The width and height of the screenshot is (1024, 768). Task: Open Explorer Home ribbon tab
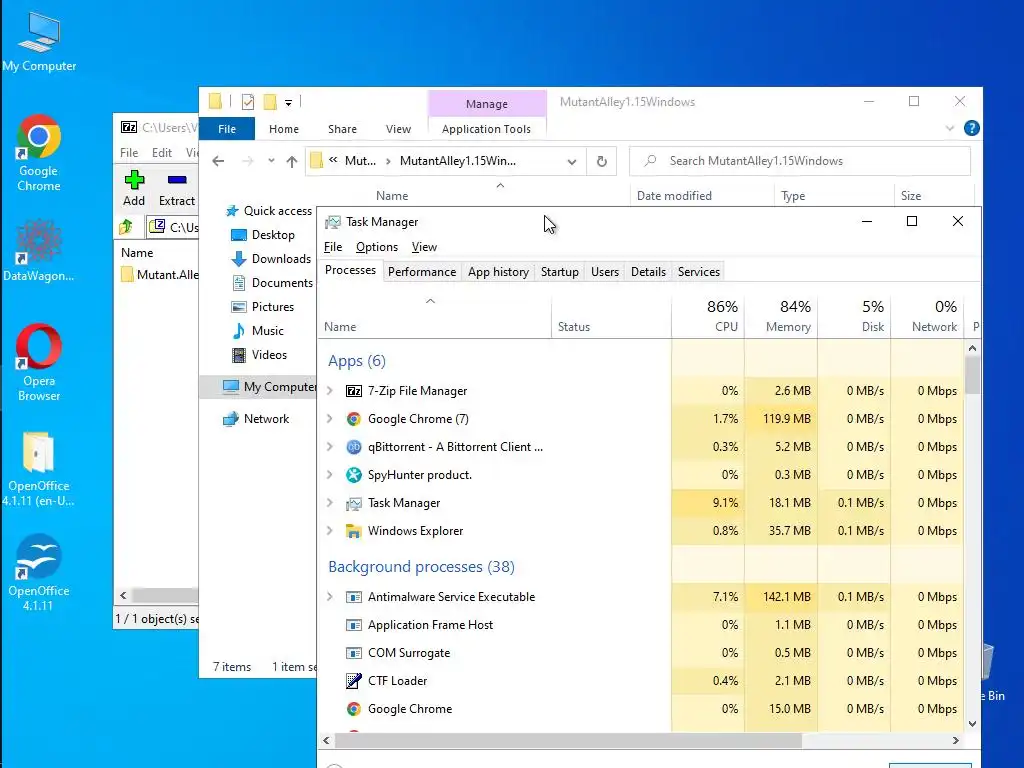283,129
